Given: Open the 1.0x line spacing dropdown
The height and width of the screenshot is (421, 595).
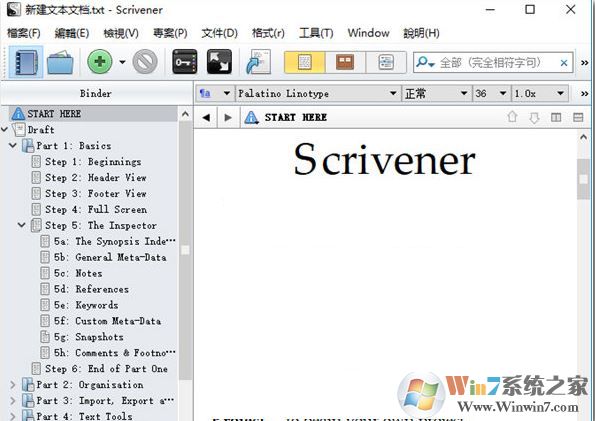Looking at the screenshot, I should pos(539,93).
